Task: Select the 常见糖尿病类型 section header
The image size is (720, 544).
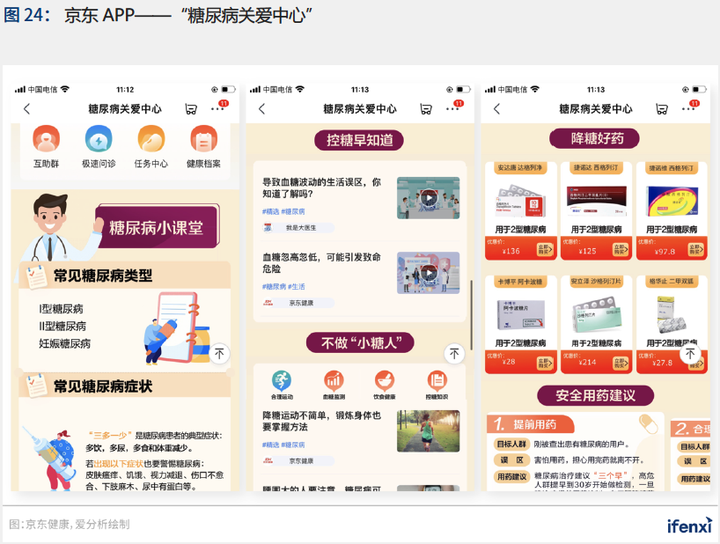Action: [124, 275]
